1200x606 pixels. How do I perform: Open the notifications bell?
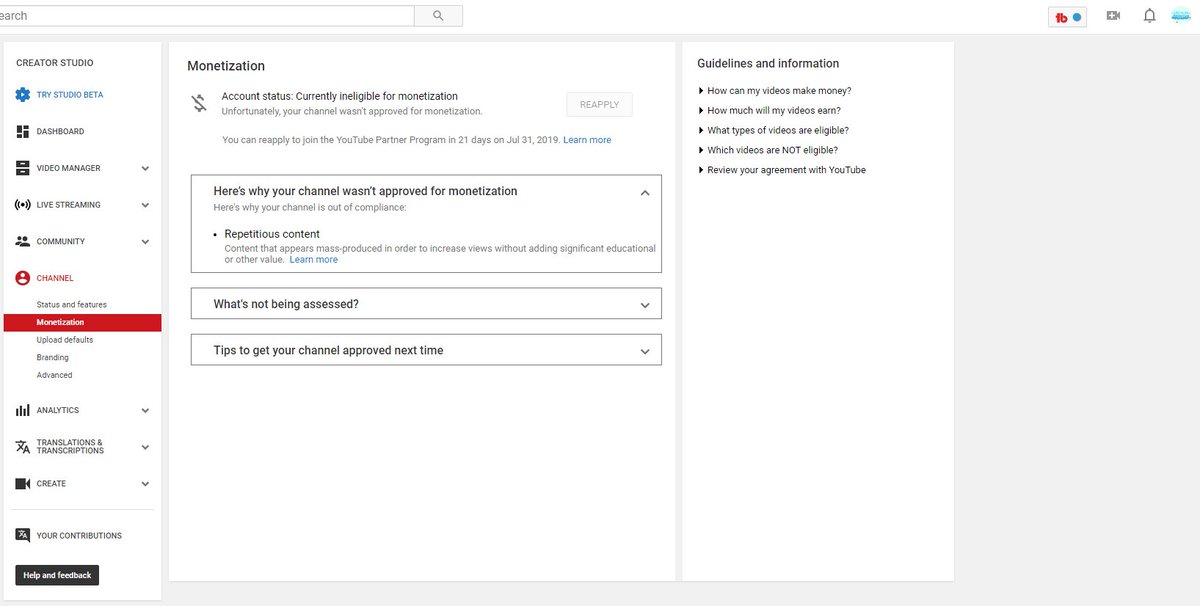(x=1150, y=16)
